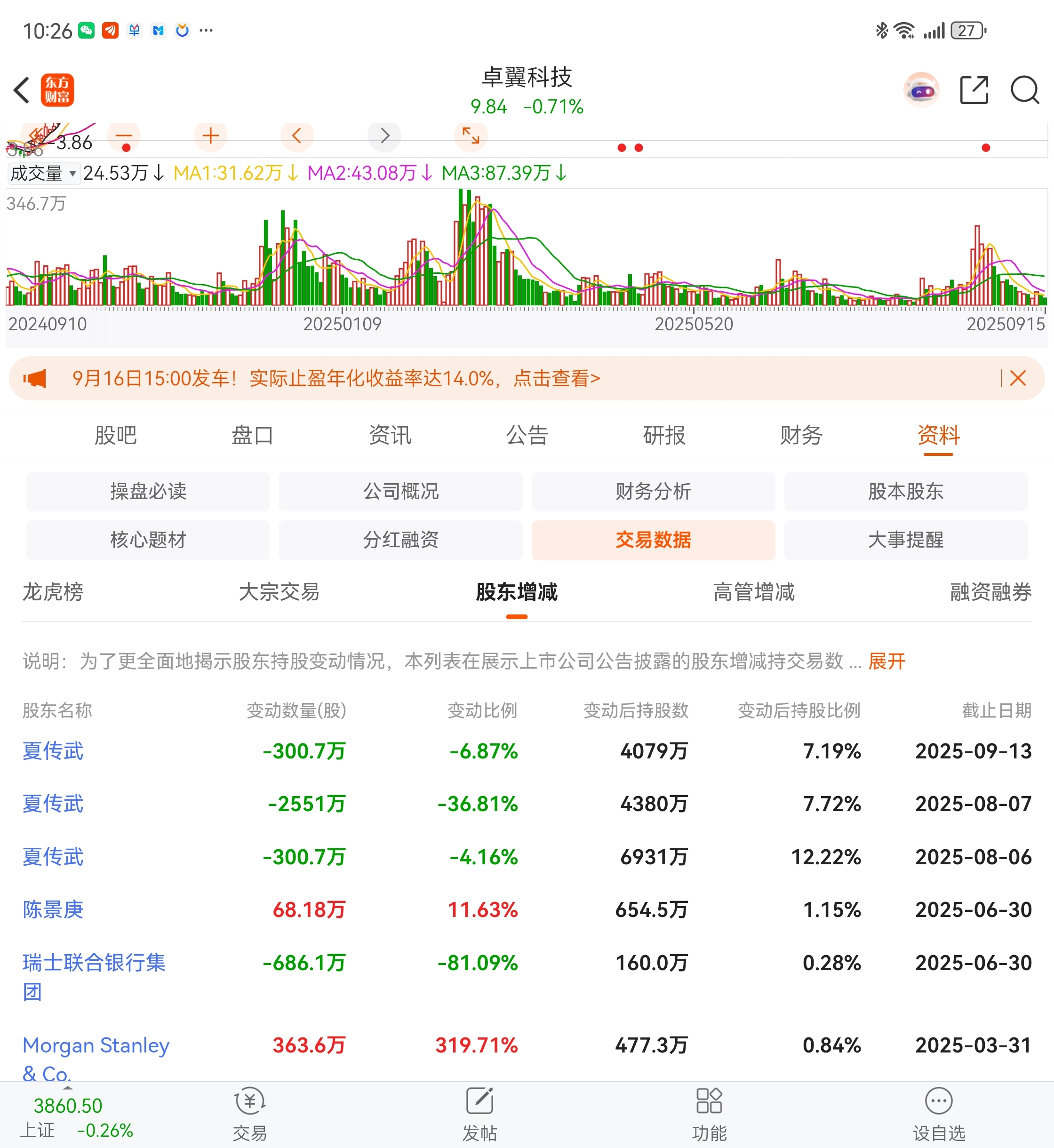The height and width of the screenshot is (1148, 1054).
Task: Open 股本股东 section
Action: tap(906, 491)
